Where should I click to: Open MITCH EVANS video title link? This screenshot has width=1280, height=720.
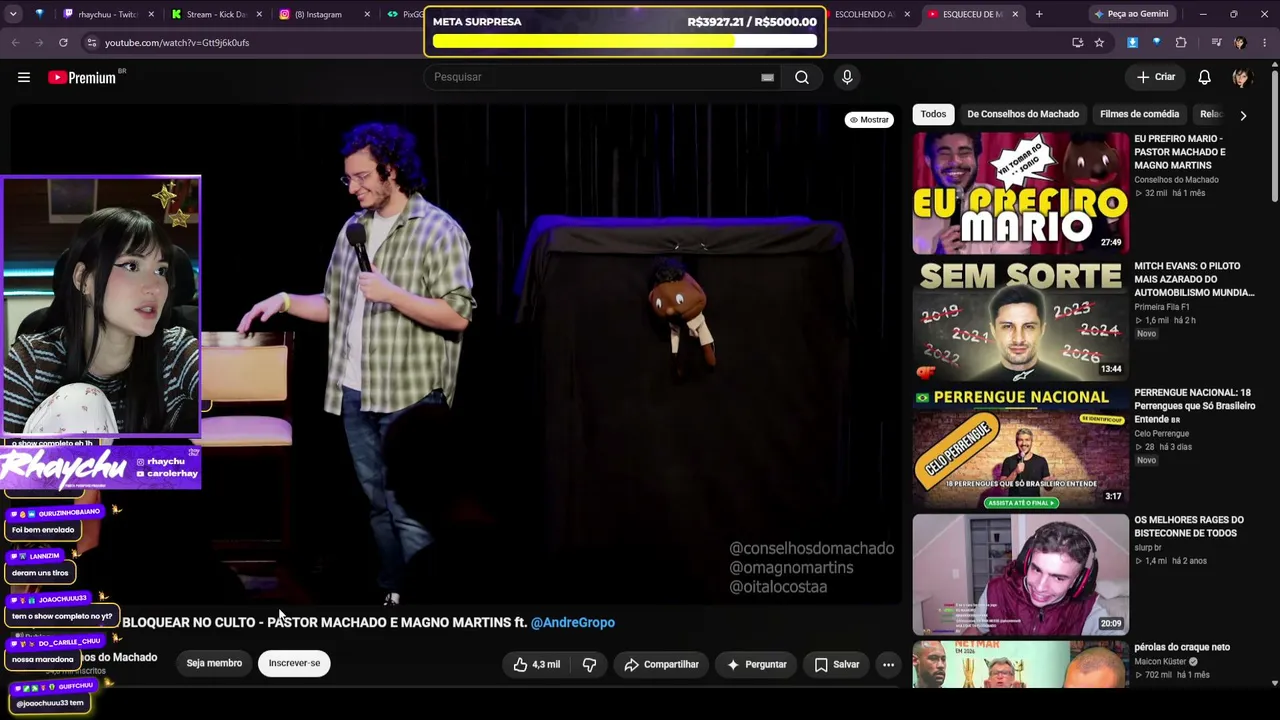click(x=1194, y=279)
